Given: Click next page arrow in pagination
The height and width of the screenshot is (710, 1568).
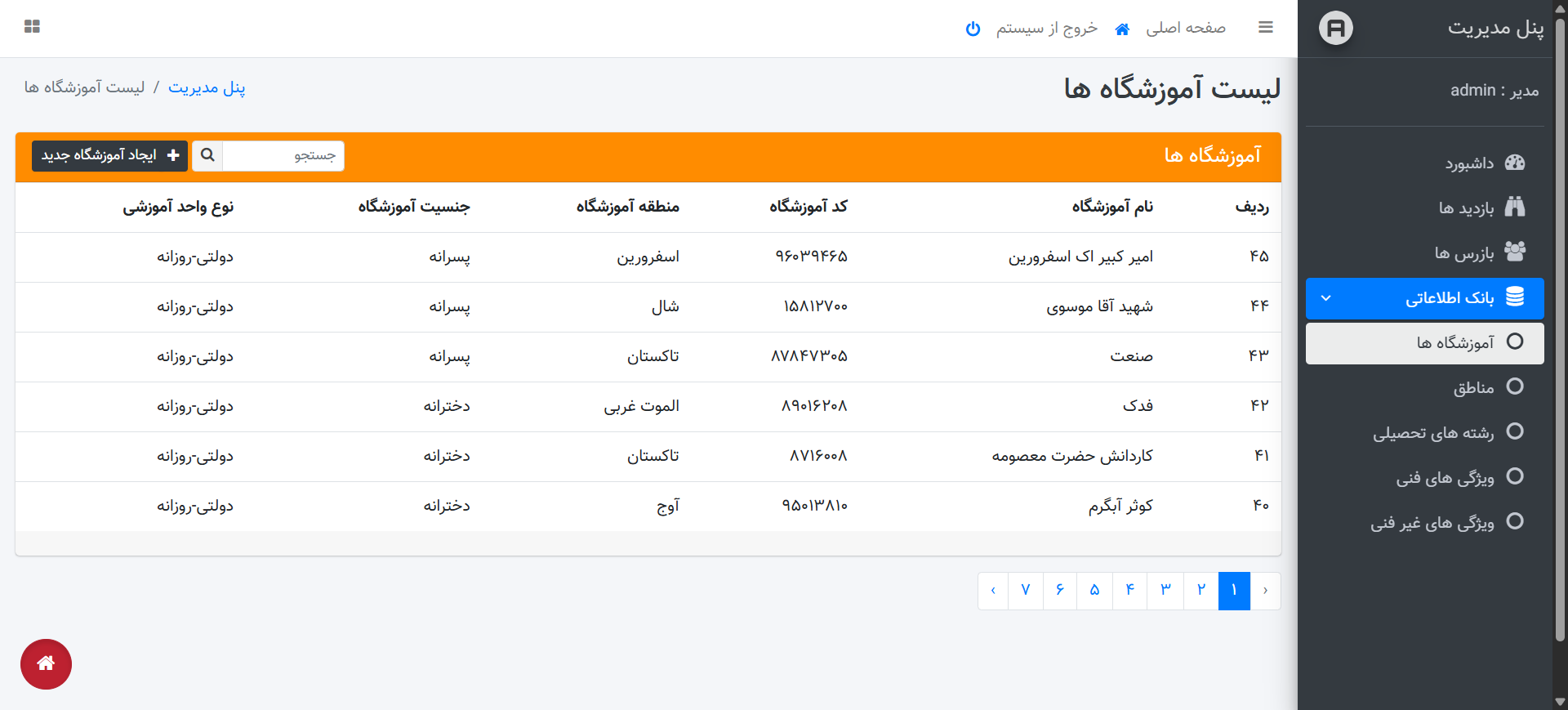Looking at the screenshot, I should tap(993, 590).
